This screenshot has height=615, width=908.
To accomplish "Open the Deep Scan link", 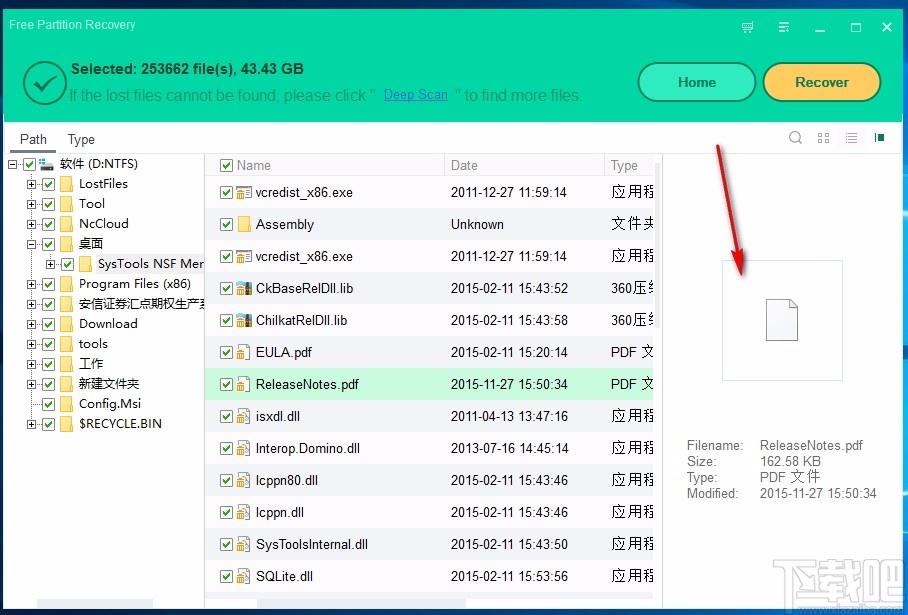I will pyautogui.click(x=416, y=95).
